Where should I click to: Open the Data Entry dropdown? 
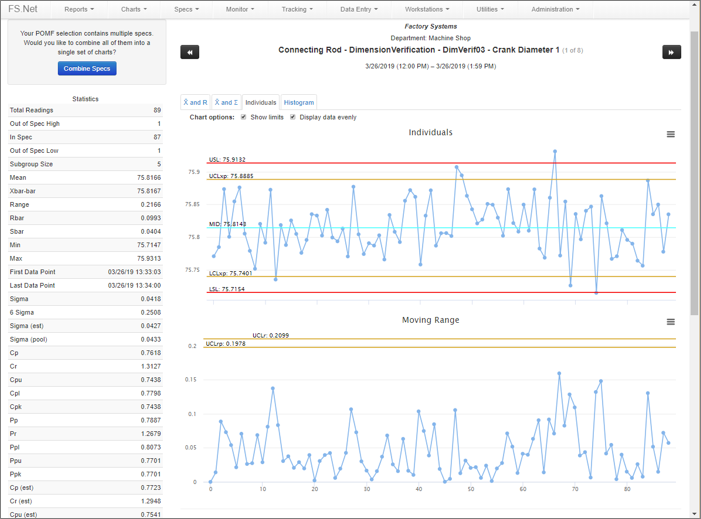click(x=360, y=9)
